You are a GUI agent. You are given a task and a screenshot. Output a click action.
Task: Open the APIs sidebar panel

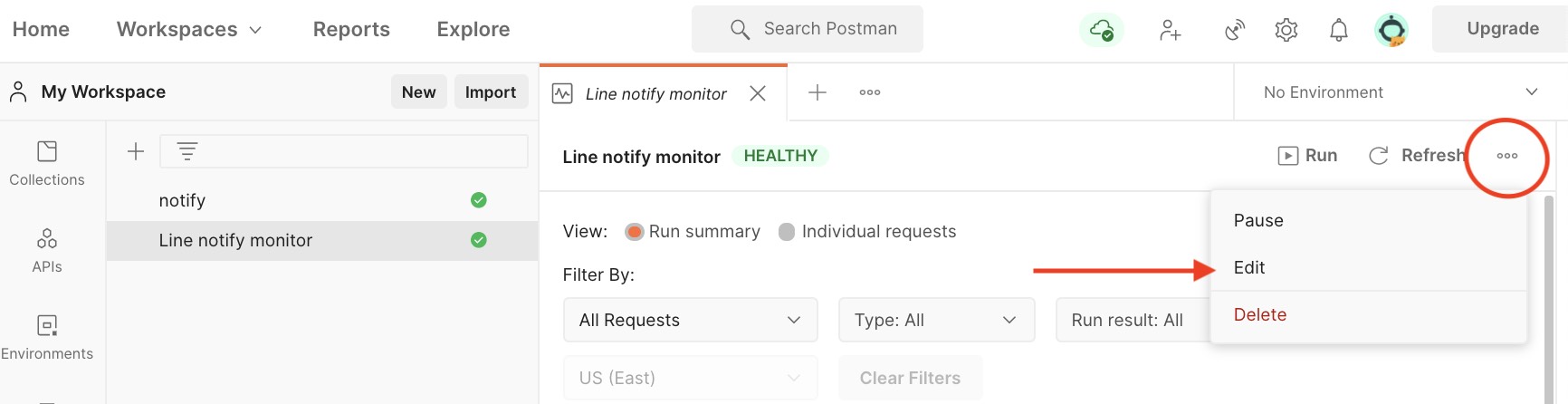click(x=47, y=251)
